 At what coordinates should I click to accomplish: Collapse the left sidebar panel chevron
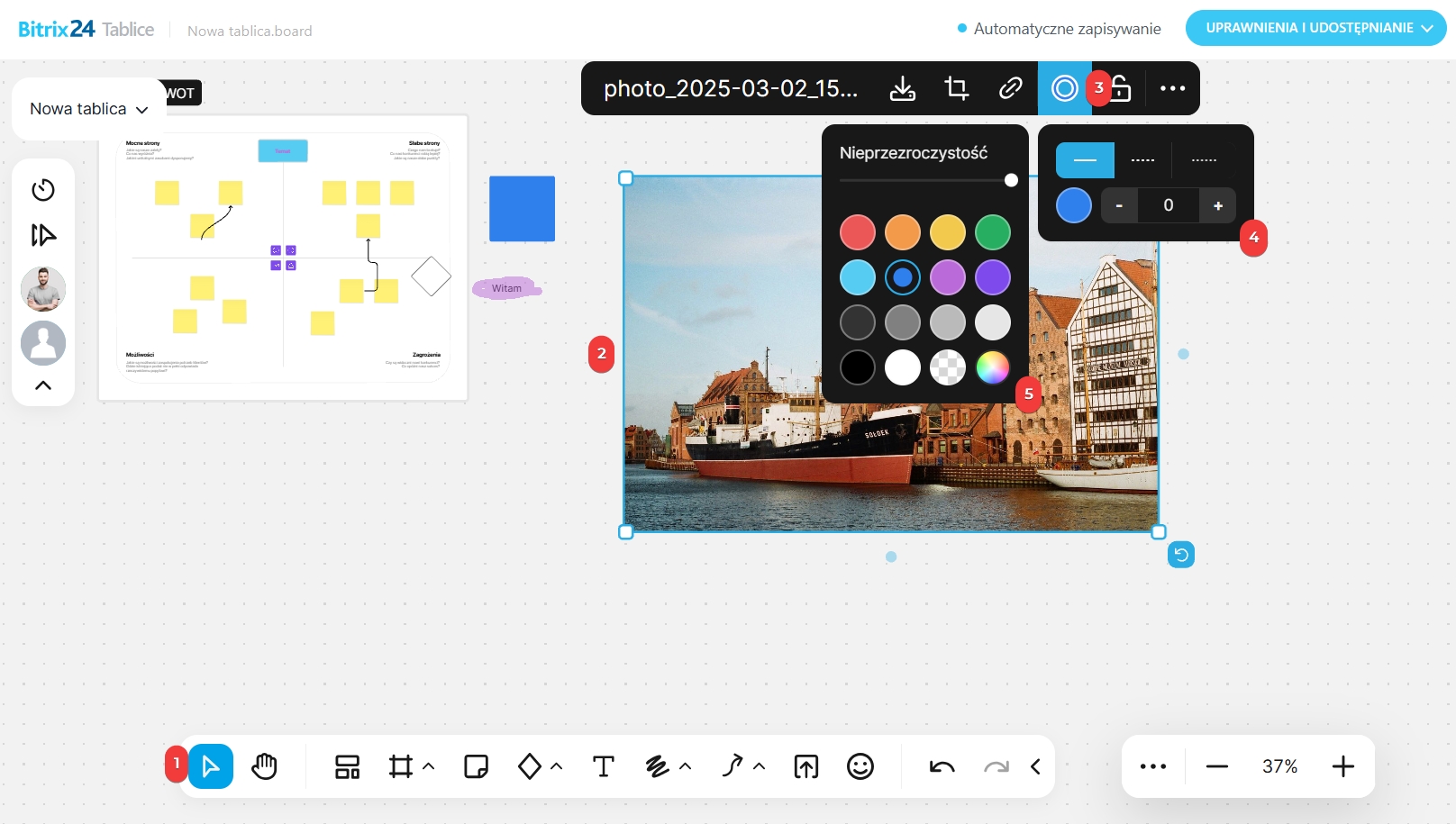[43, 385]
